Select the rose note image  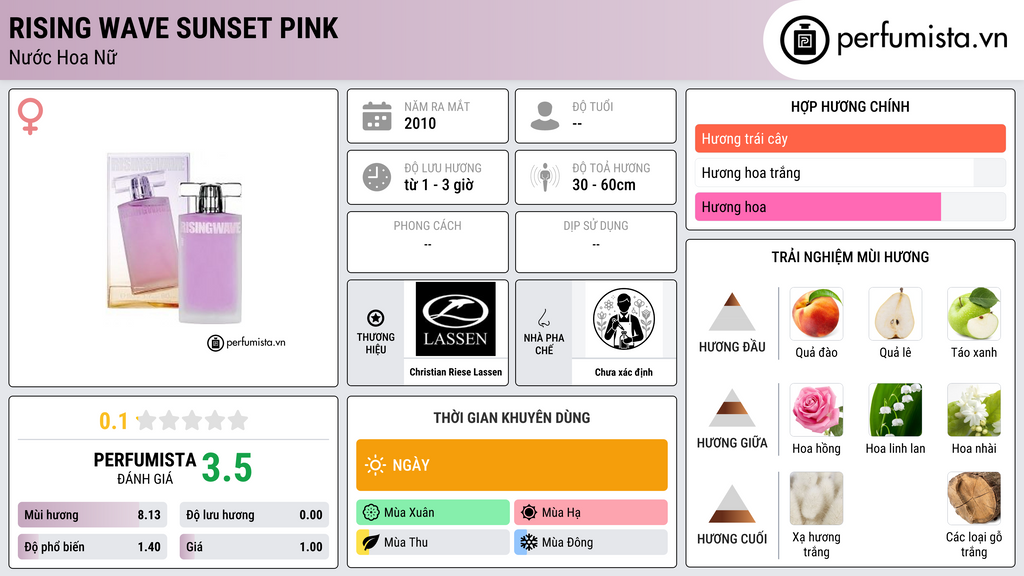point(816,409)
